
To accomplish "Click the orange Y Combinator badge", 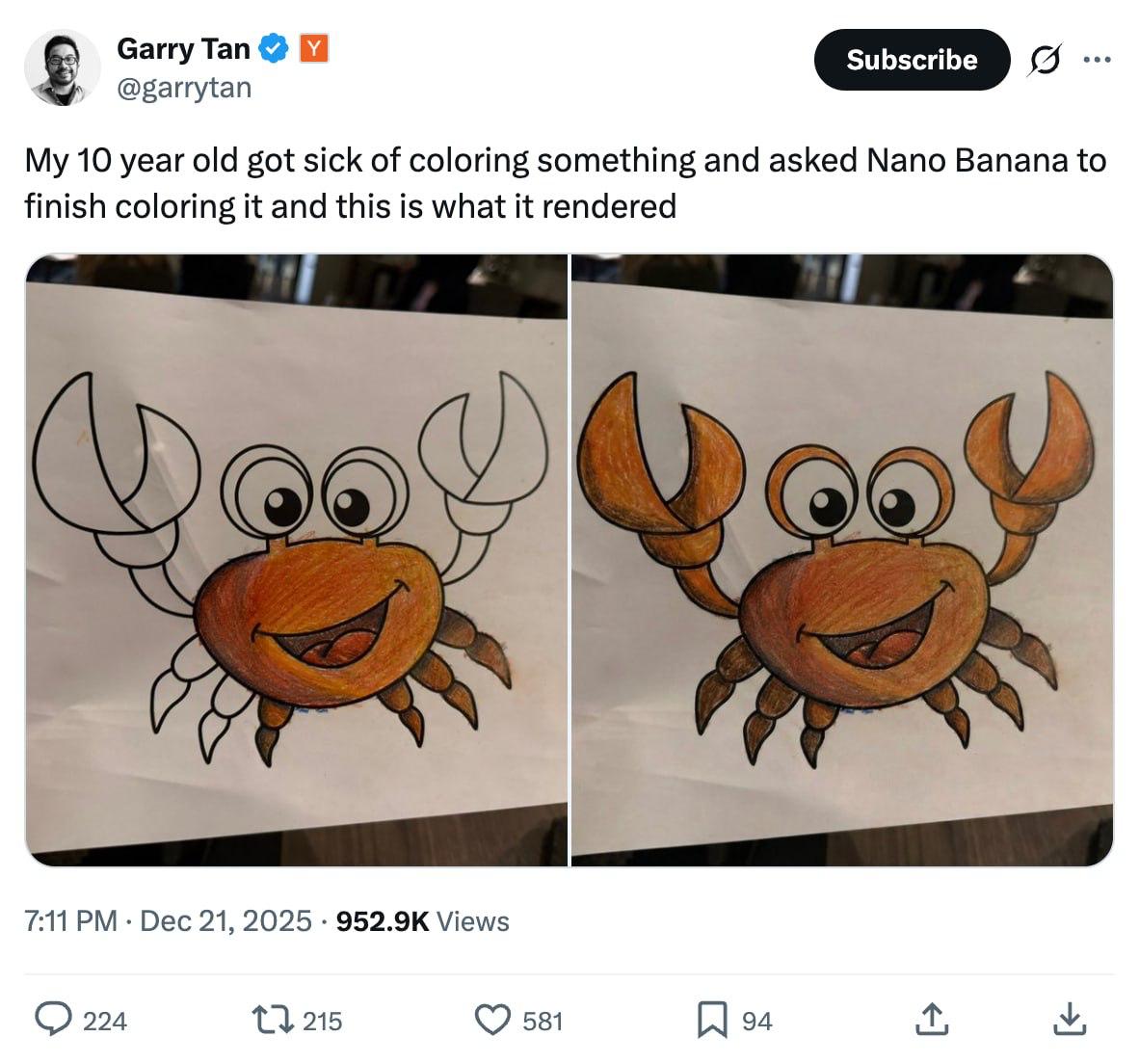I will point(313,48).
